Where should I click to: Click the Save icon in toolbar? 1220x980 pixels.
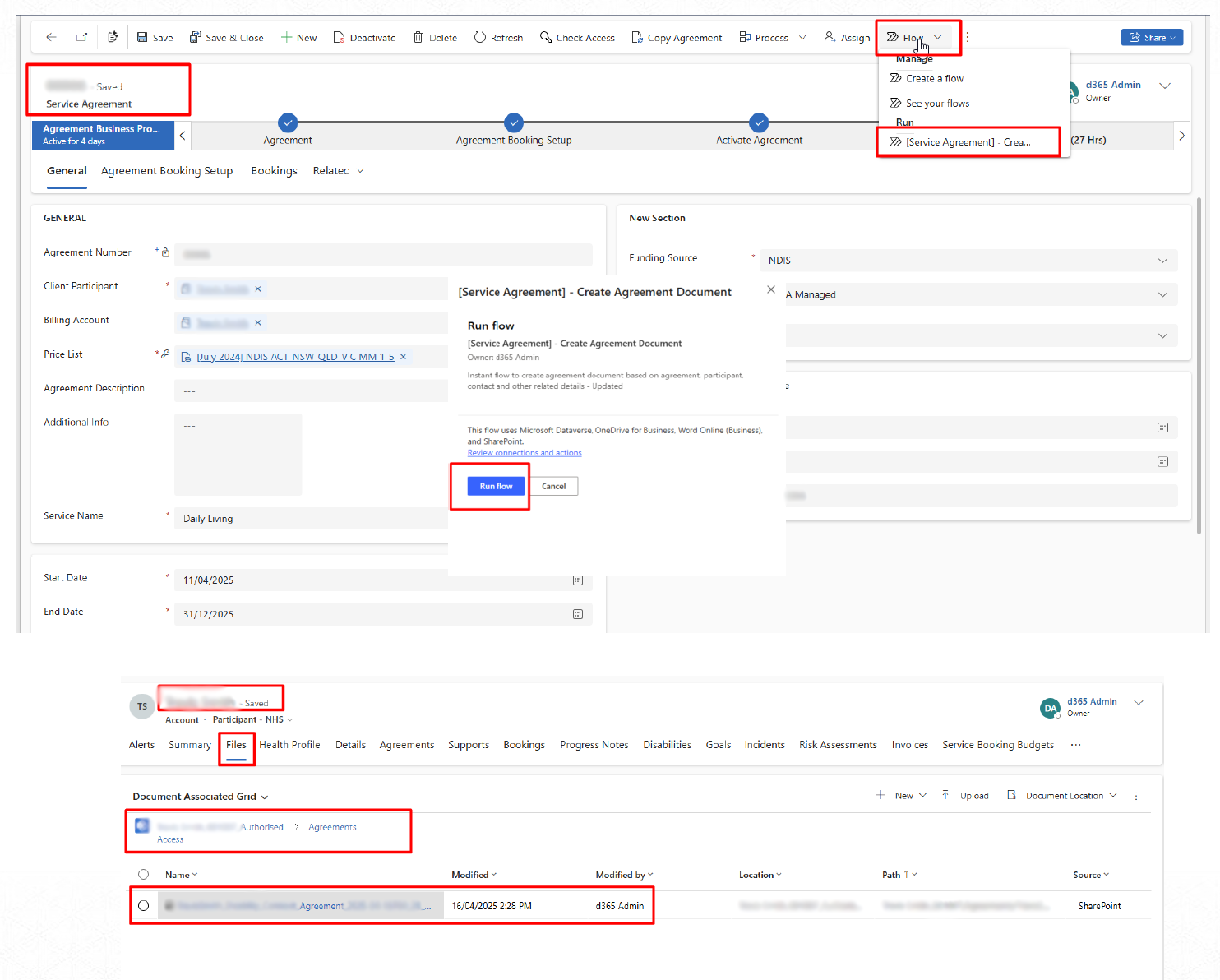pos(142,38)
